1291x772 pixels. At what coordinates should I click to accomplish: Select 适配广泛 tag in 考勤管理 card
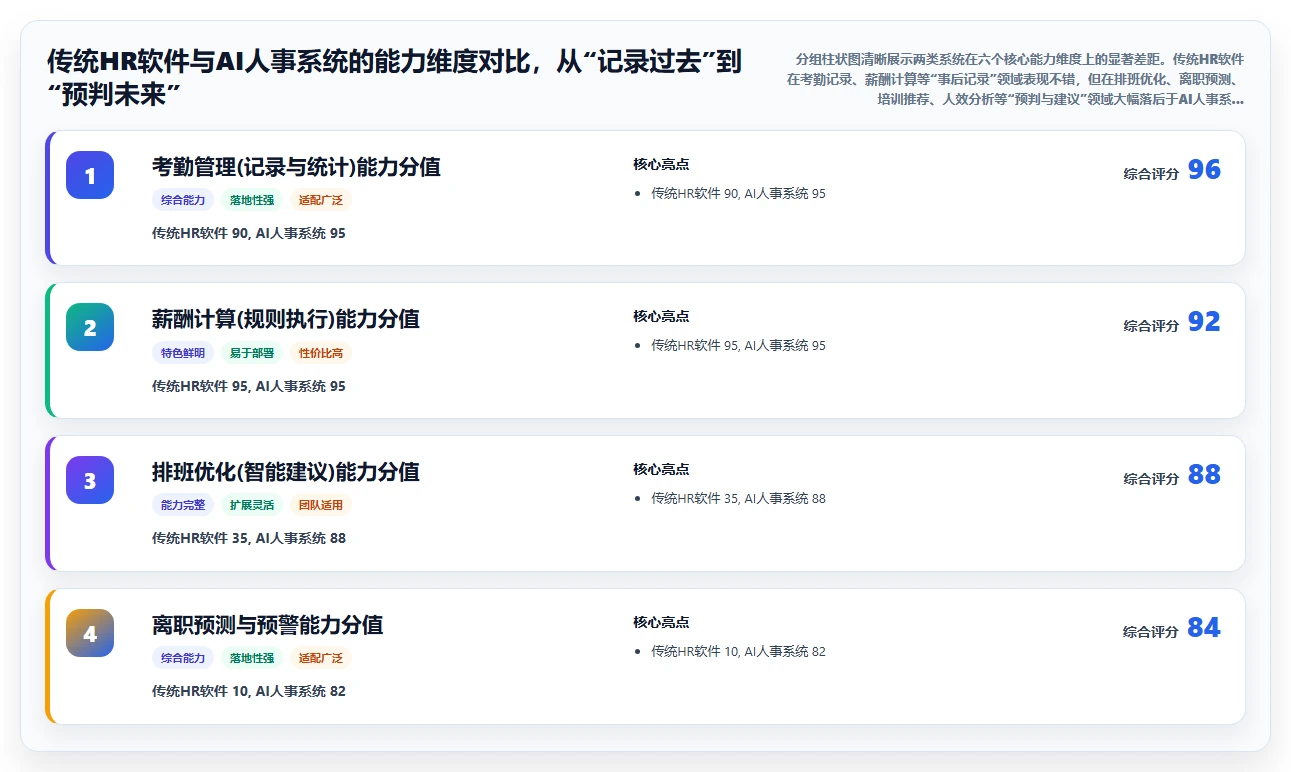pos(321,200)
